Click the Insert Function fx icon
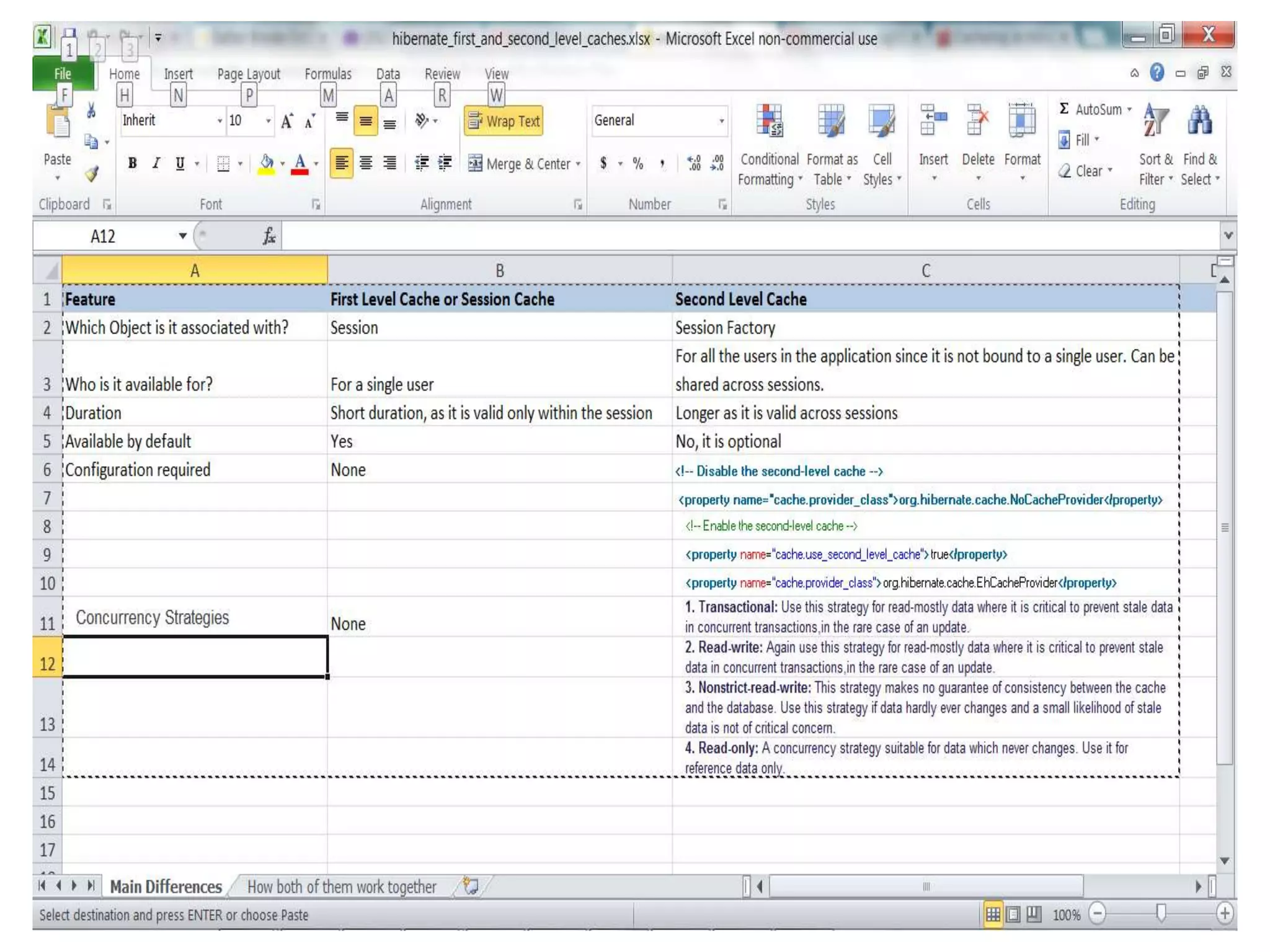 (x=269, y=236)
